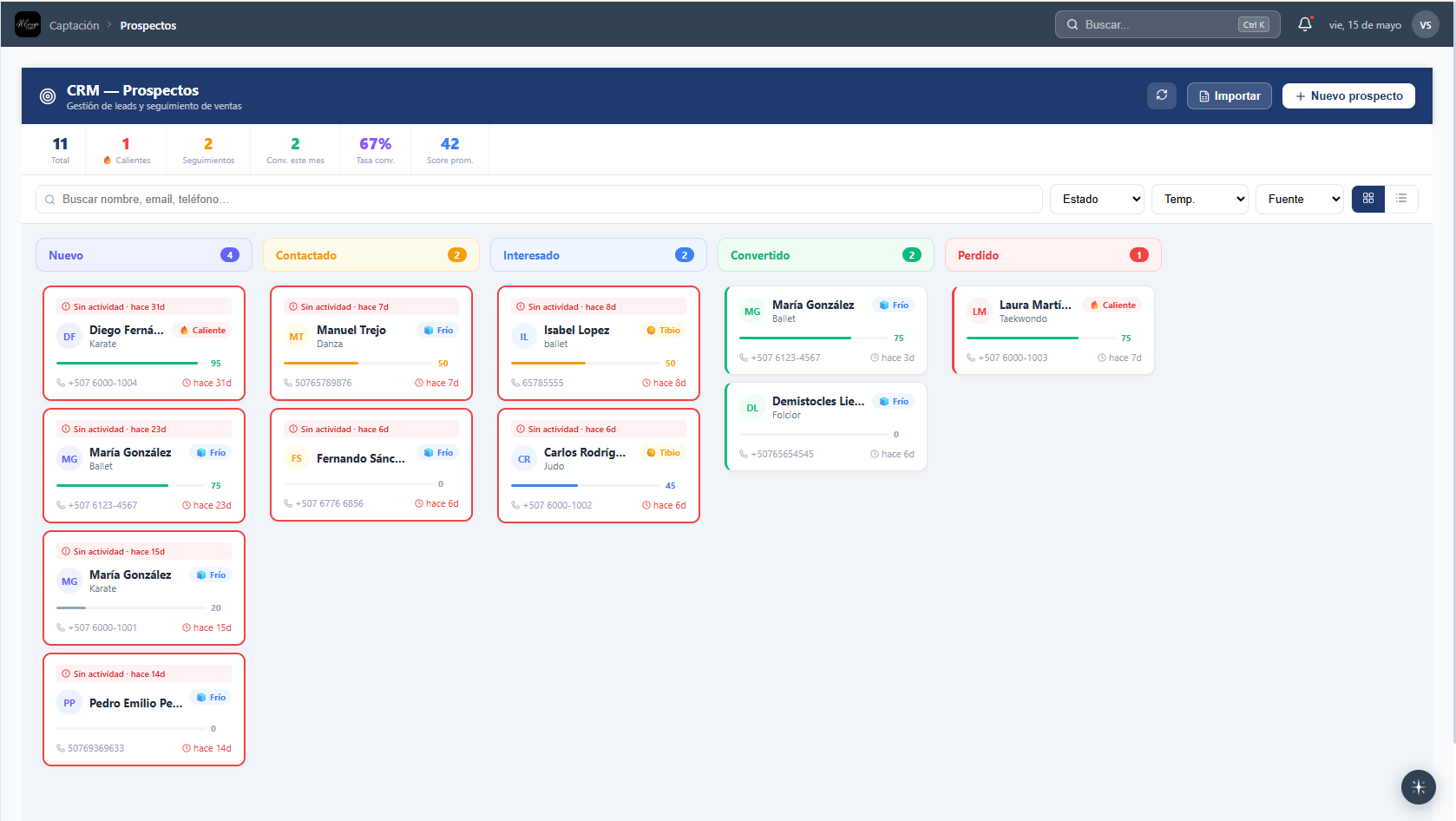Click the Conv. este mes stat
The height and width of the screenshot is (821, 1456).
(x=295, y=149)
